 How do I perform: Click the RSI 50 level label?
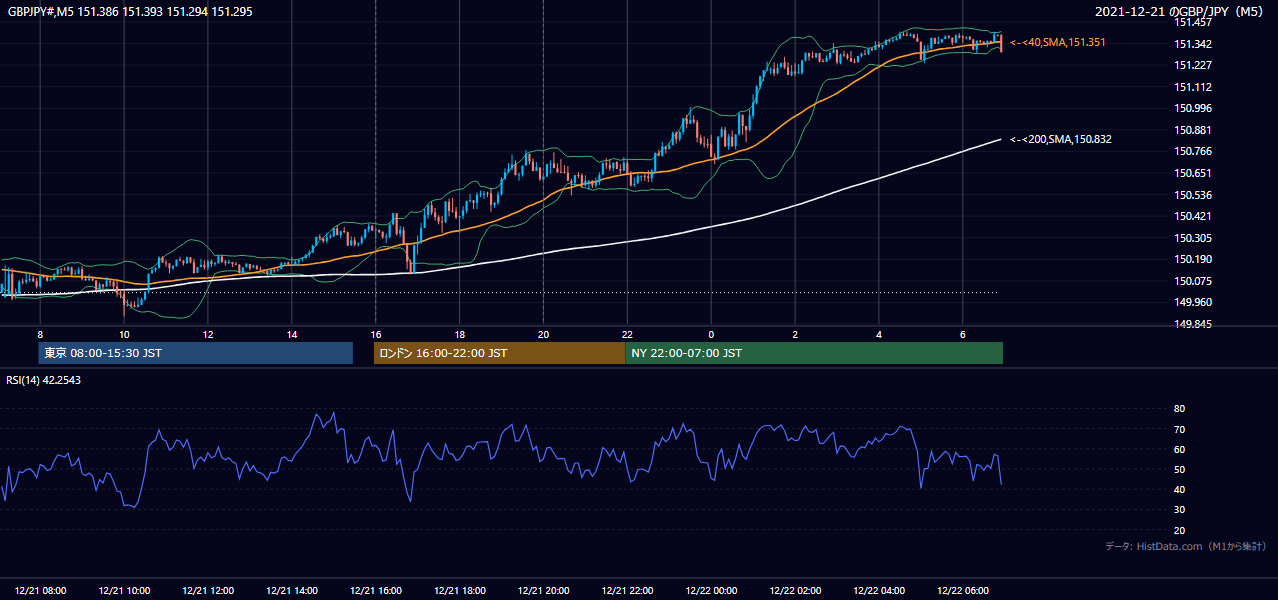pos(1179,469)
